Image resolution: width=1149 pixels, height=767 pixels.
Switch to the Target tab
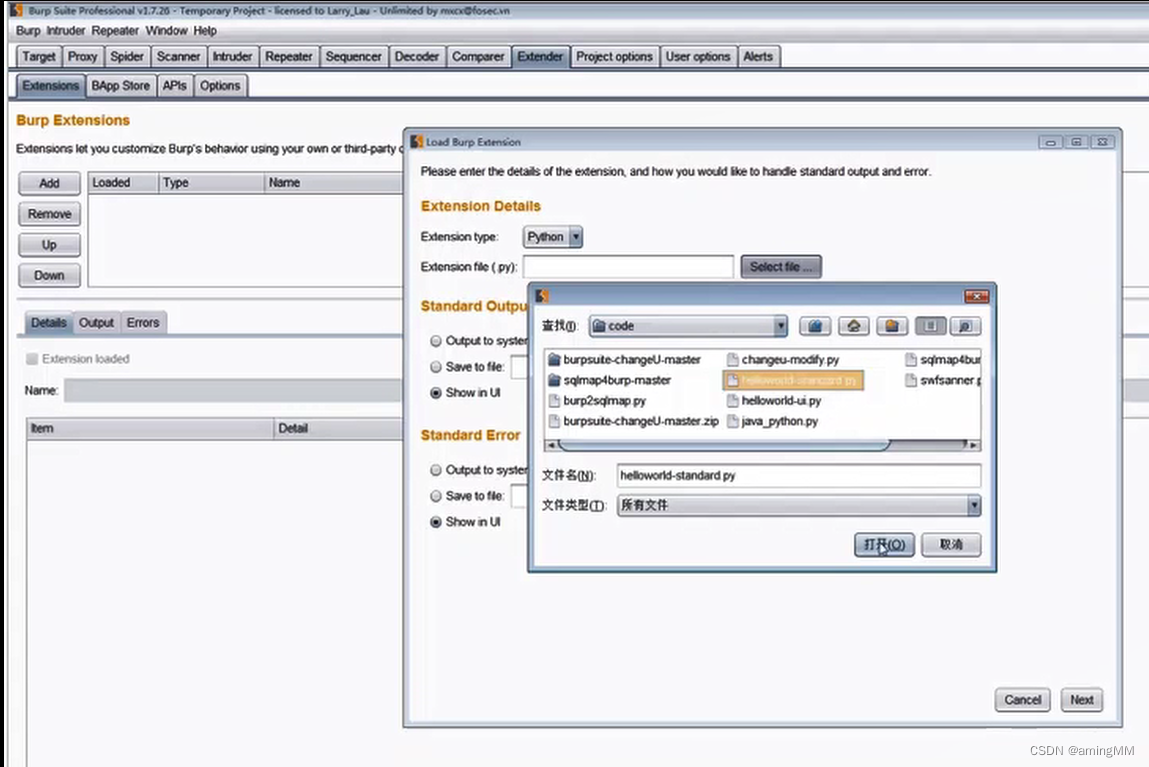coord(39,56)
